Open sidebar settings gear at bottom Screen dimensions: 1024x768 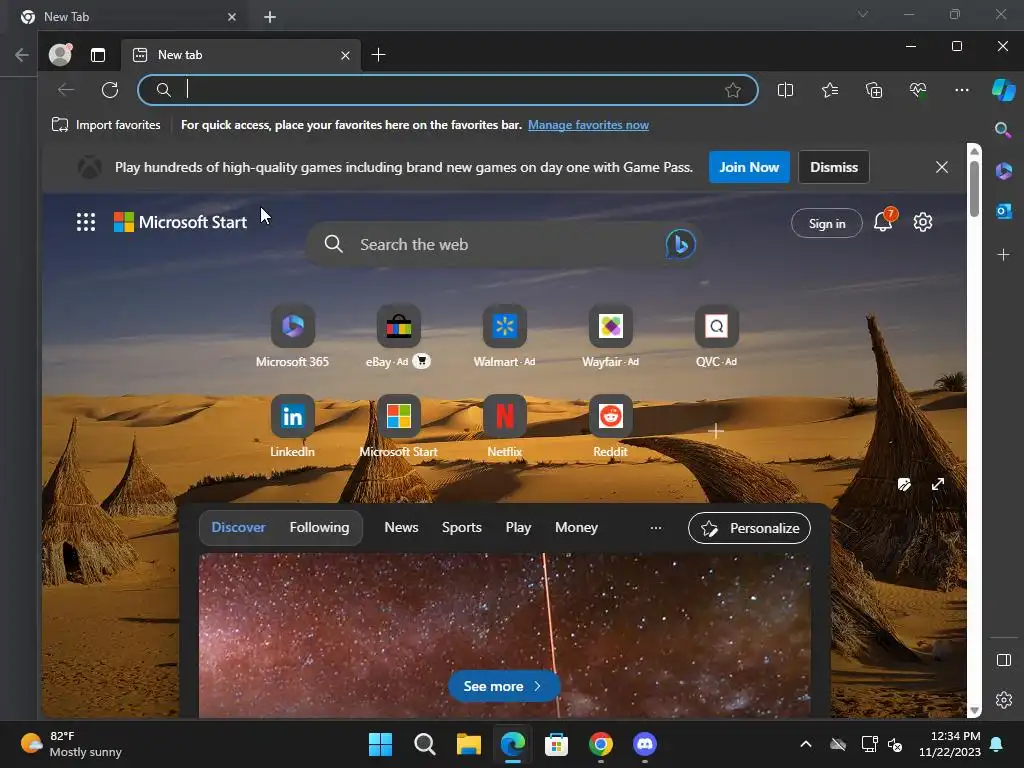(1004, 700)
